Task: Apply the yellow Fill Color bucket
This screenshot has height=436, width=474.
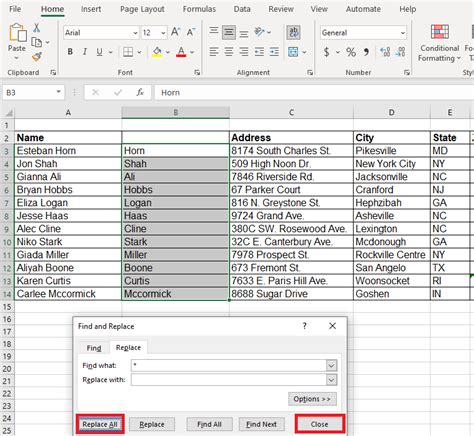Action: pos(157,52)
